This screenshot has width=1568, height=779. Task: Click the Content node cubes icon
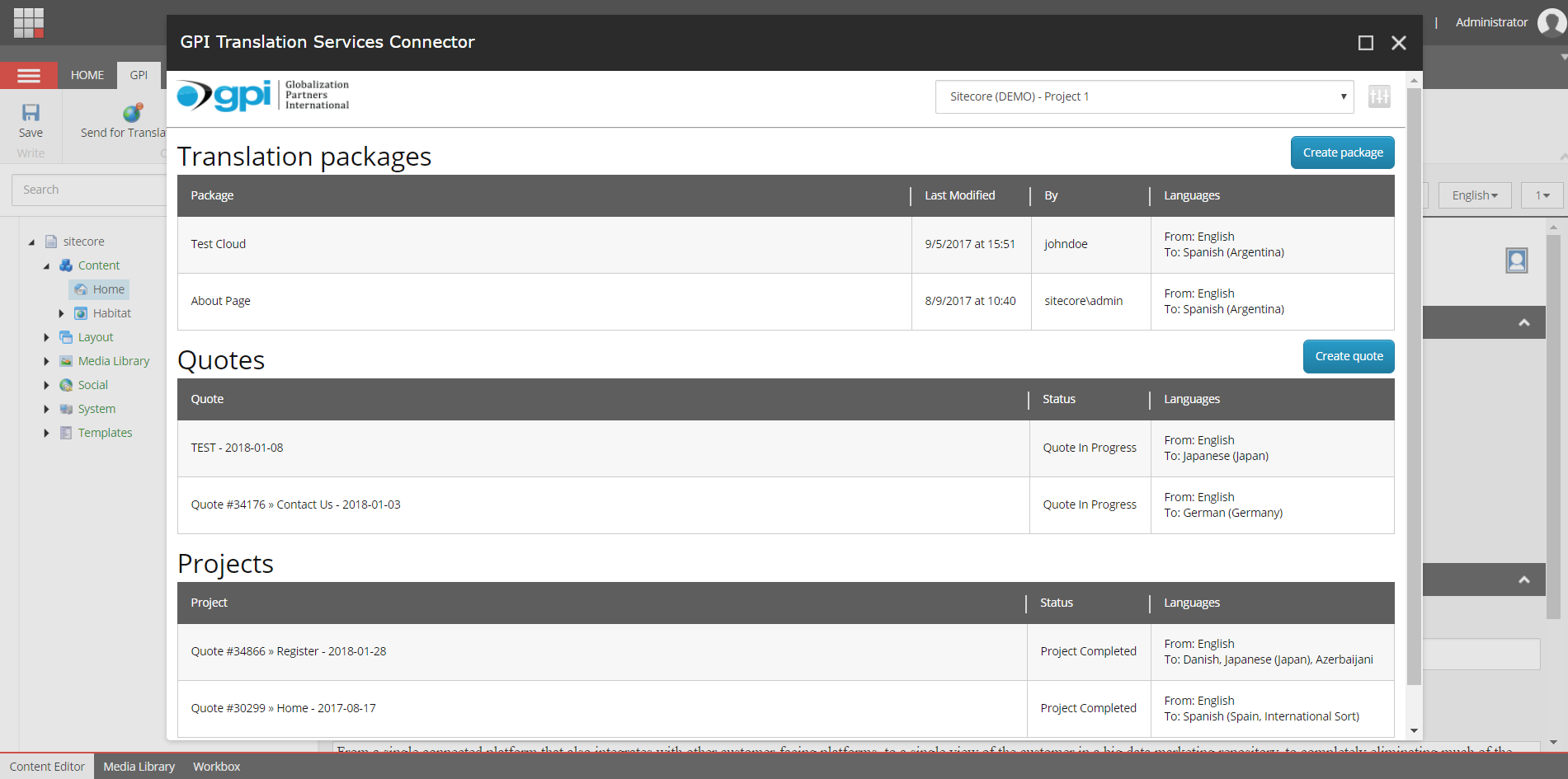coord(66,265)
